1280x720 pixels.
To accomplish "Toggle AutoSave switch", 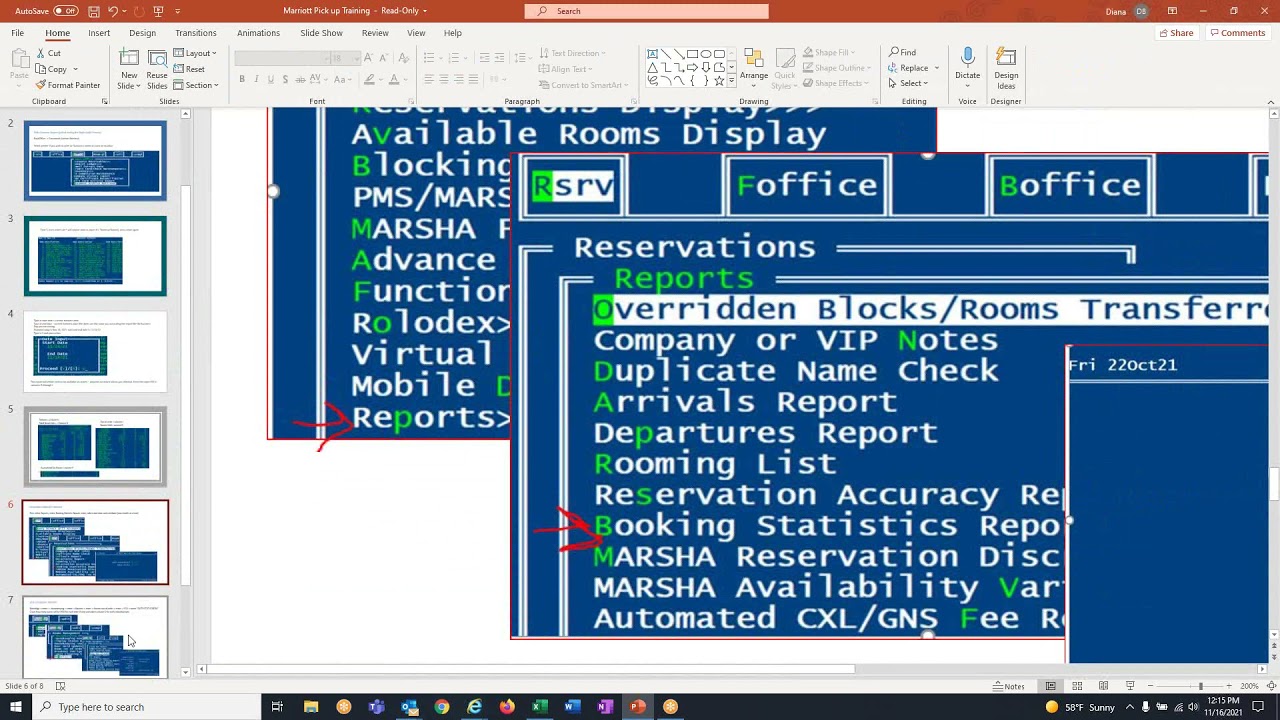I will (65, 11).
